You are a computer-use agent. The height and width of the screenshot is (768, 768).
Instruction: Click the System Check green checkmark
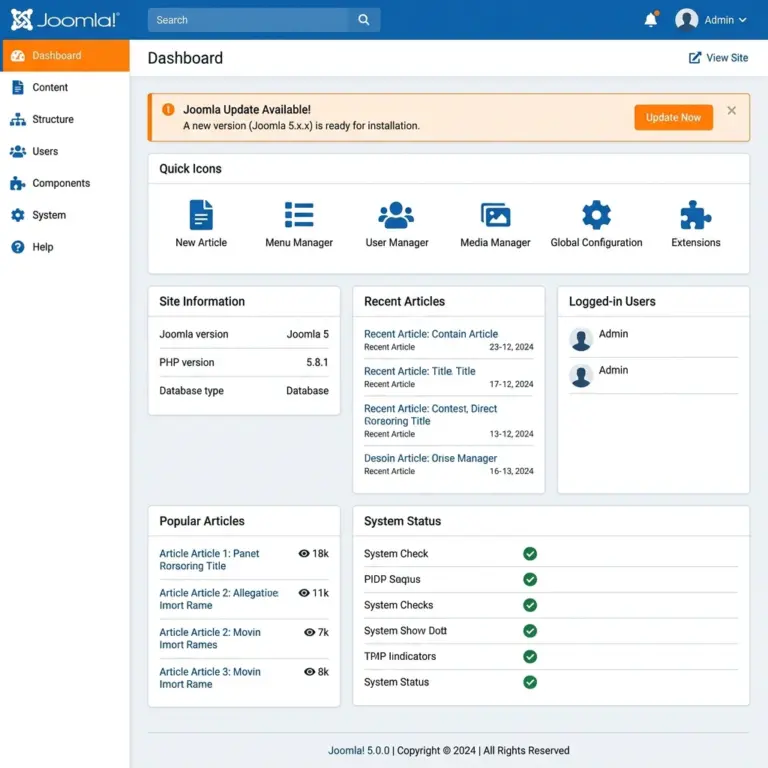tap(529, 553)
